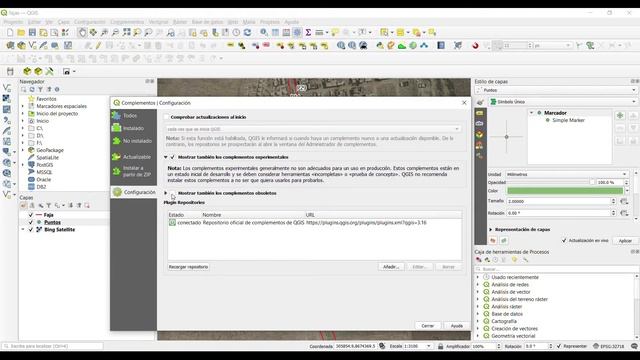
Task: Click the Save Project floppy icon
Action: [32, 32]
